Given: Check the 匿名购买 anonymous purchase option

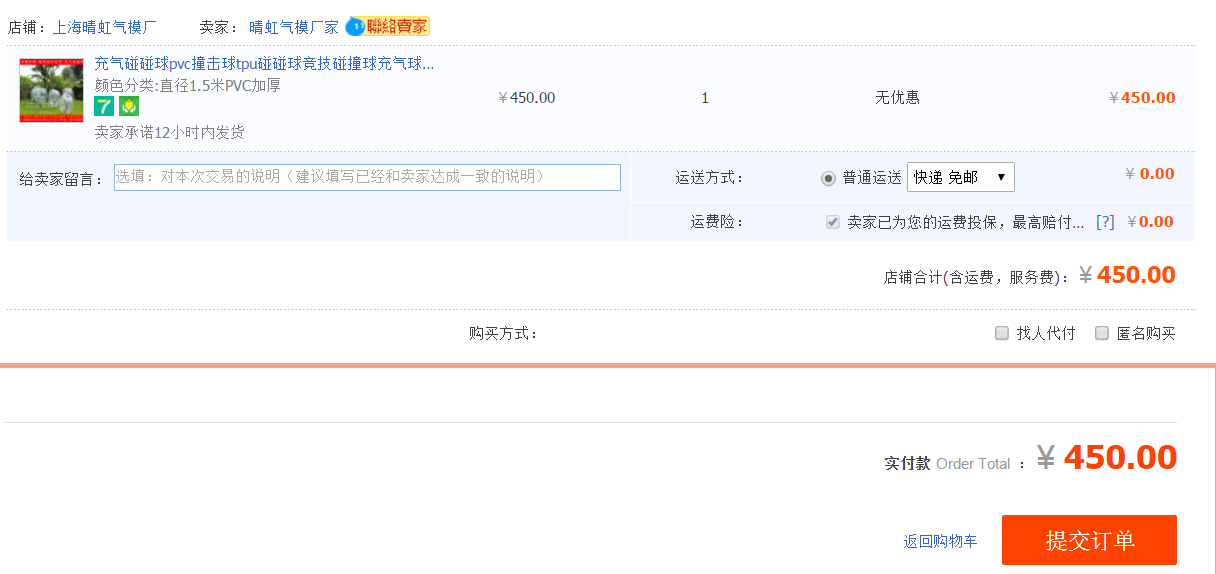Looking at the screenshot, I should click(1102, 333).
